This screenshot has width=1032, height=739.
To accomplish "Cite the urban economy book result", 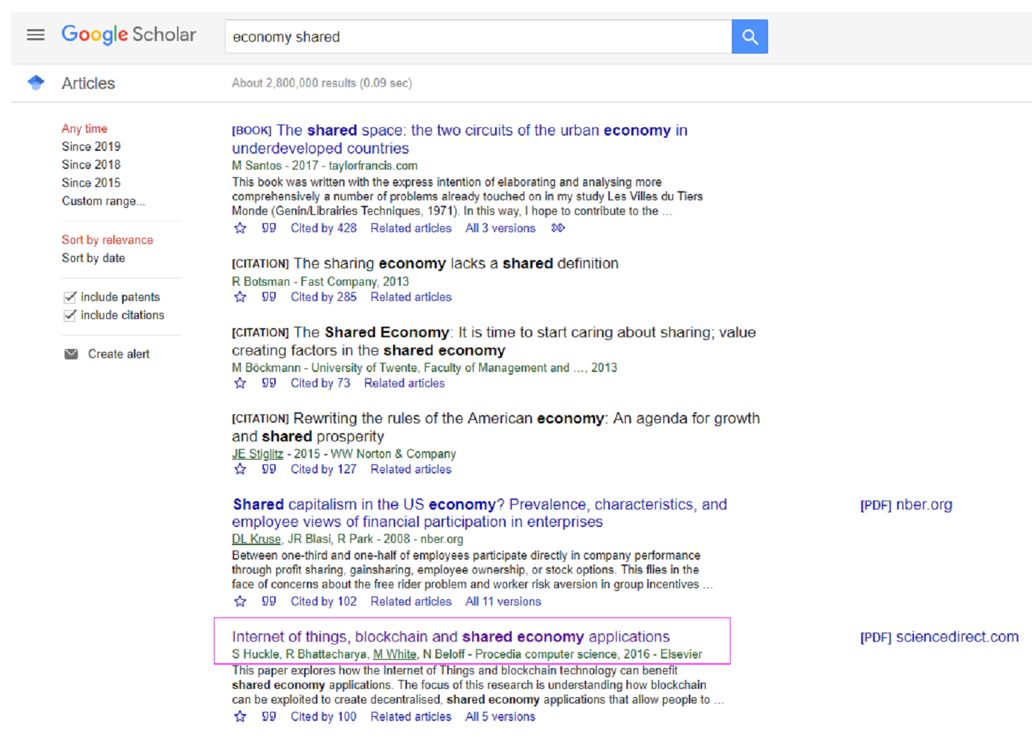I will pyautogui.click(x=269, y=228).
